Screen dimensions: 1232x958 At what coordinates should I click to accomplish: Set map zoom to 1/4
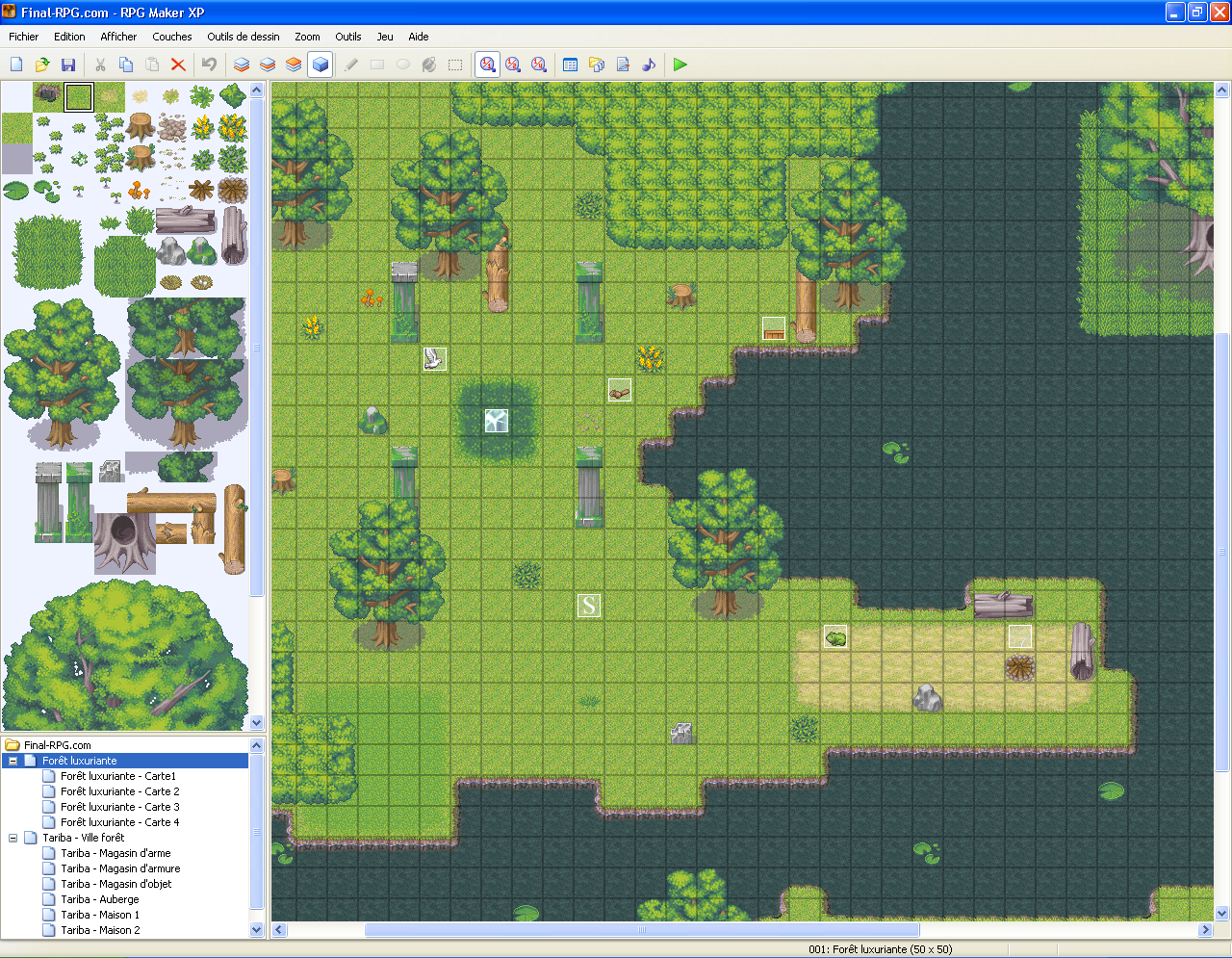(x=539, y=65)
